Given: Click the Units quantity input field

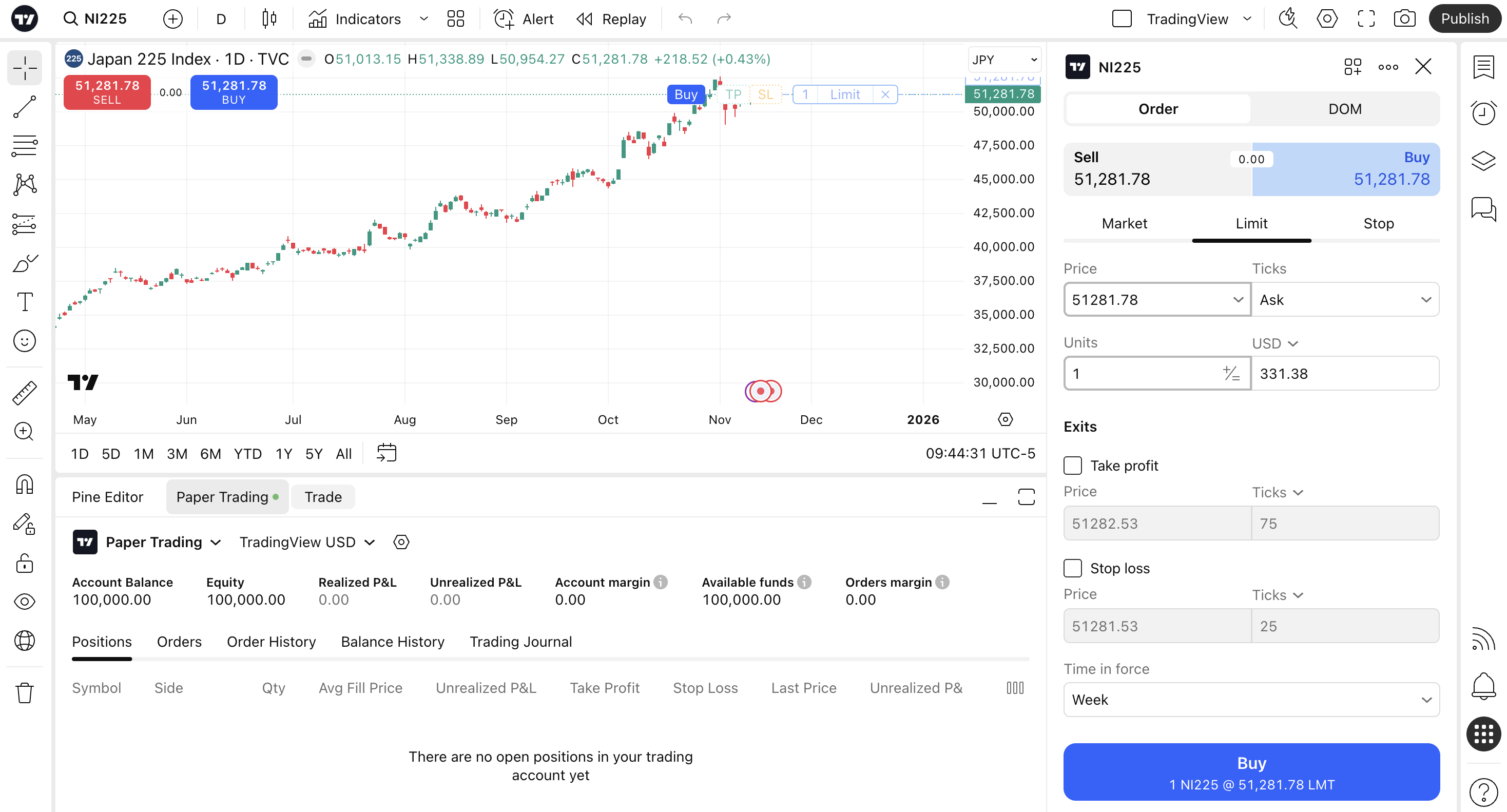Looking at the screenshot, I should (x=1141, y=373).
